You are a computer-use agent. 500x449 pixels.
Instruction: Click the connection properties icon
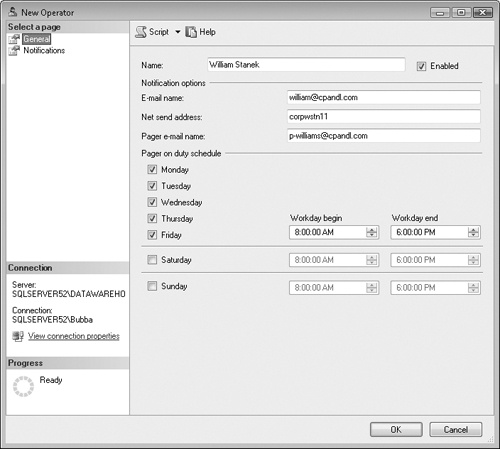18,336
